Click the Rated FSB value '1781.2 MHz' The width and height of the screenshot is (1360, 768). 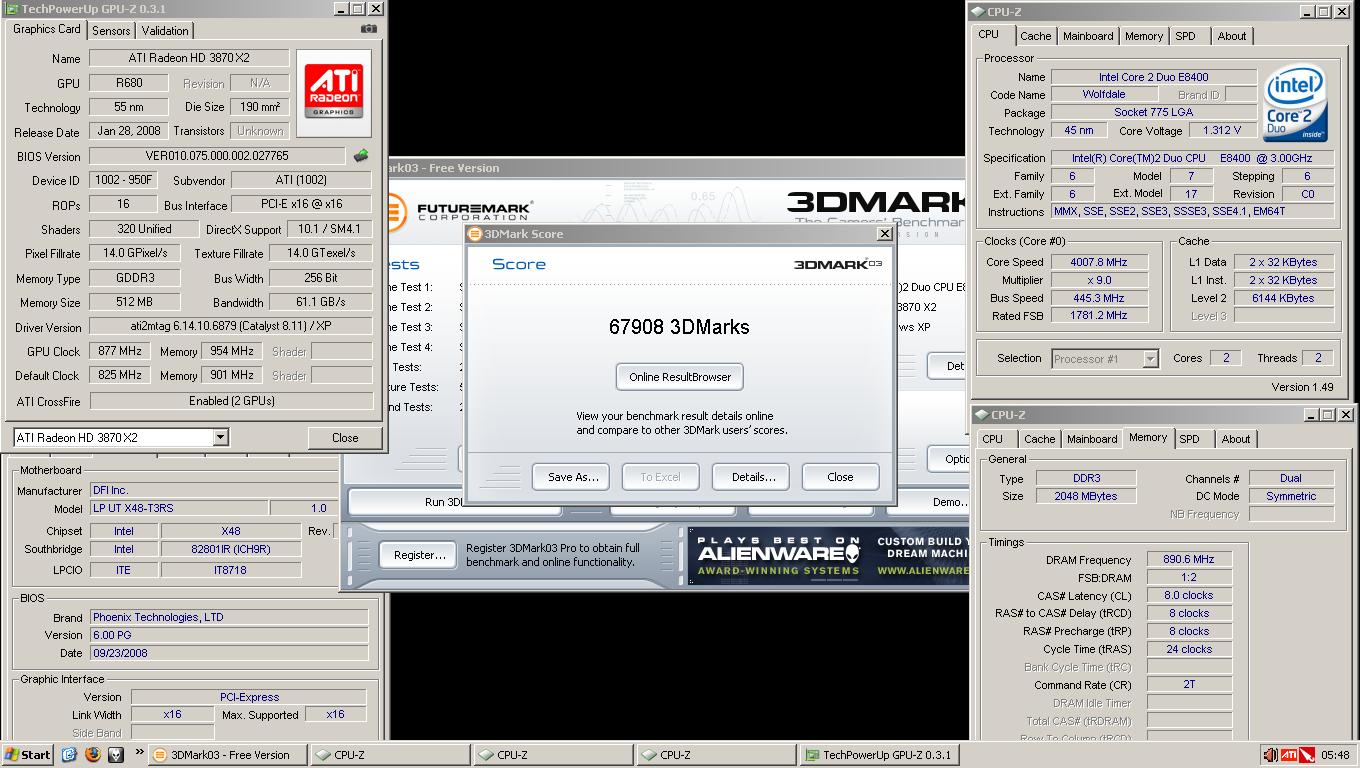1099,315
